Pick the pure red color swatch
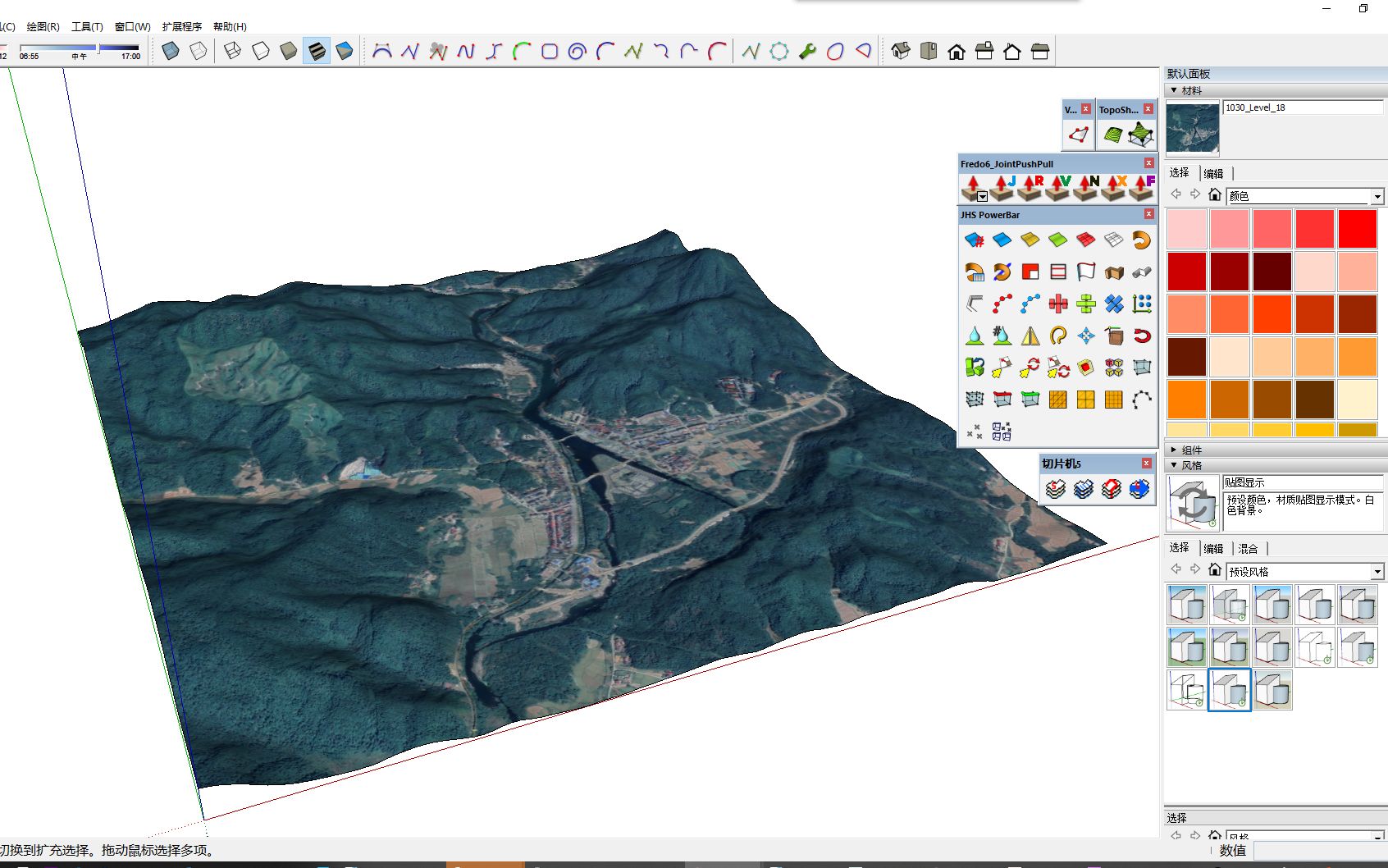 coord(1357,229)
